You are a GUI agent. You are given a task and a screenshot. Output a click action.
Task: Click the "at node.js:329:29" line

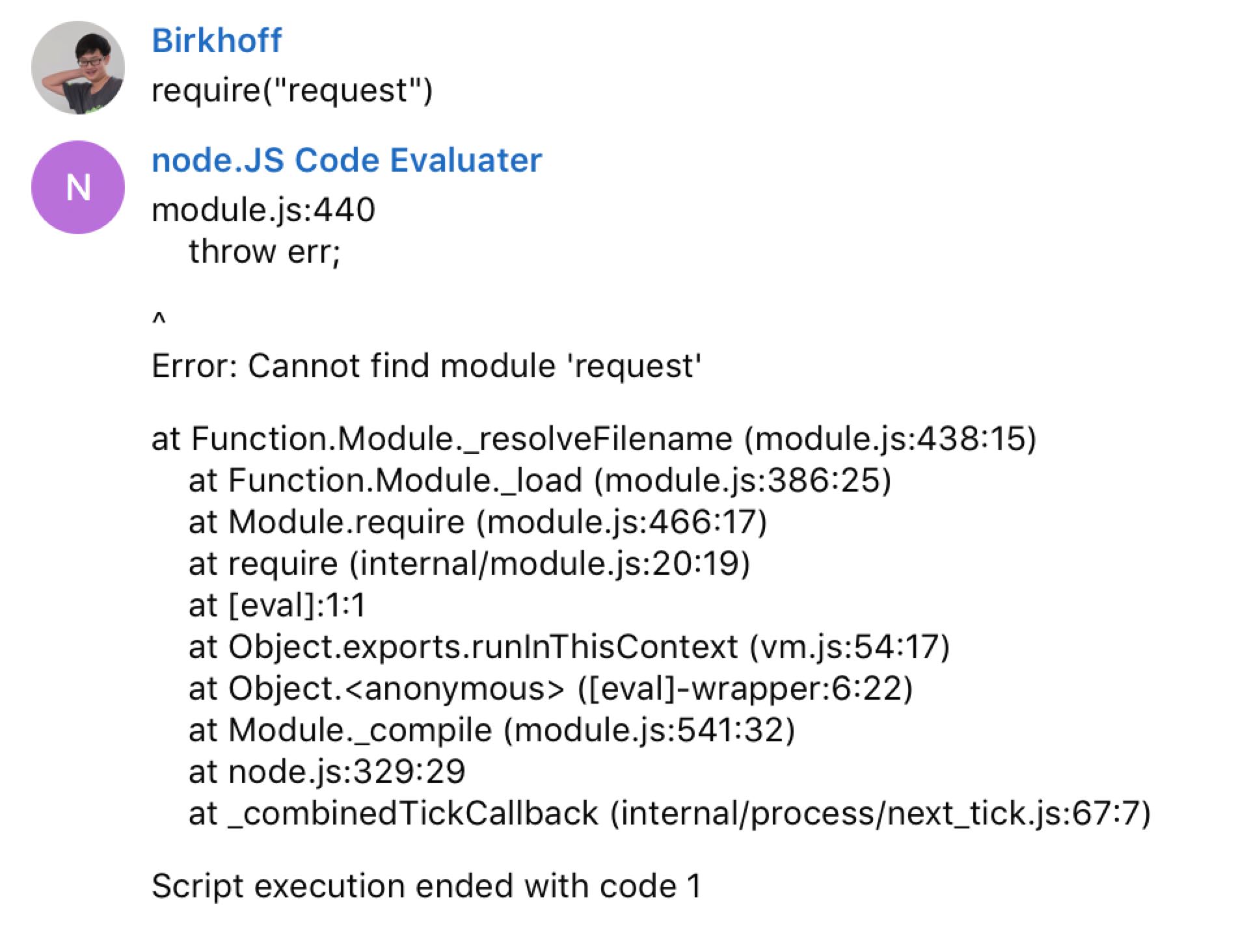click(x=327, y=772)
